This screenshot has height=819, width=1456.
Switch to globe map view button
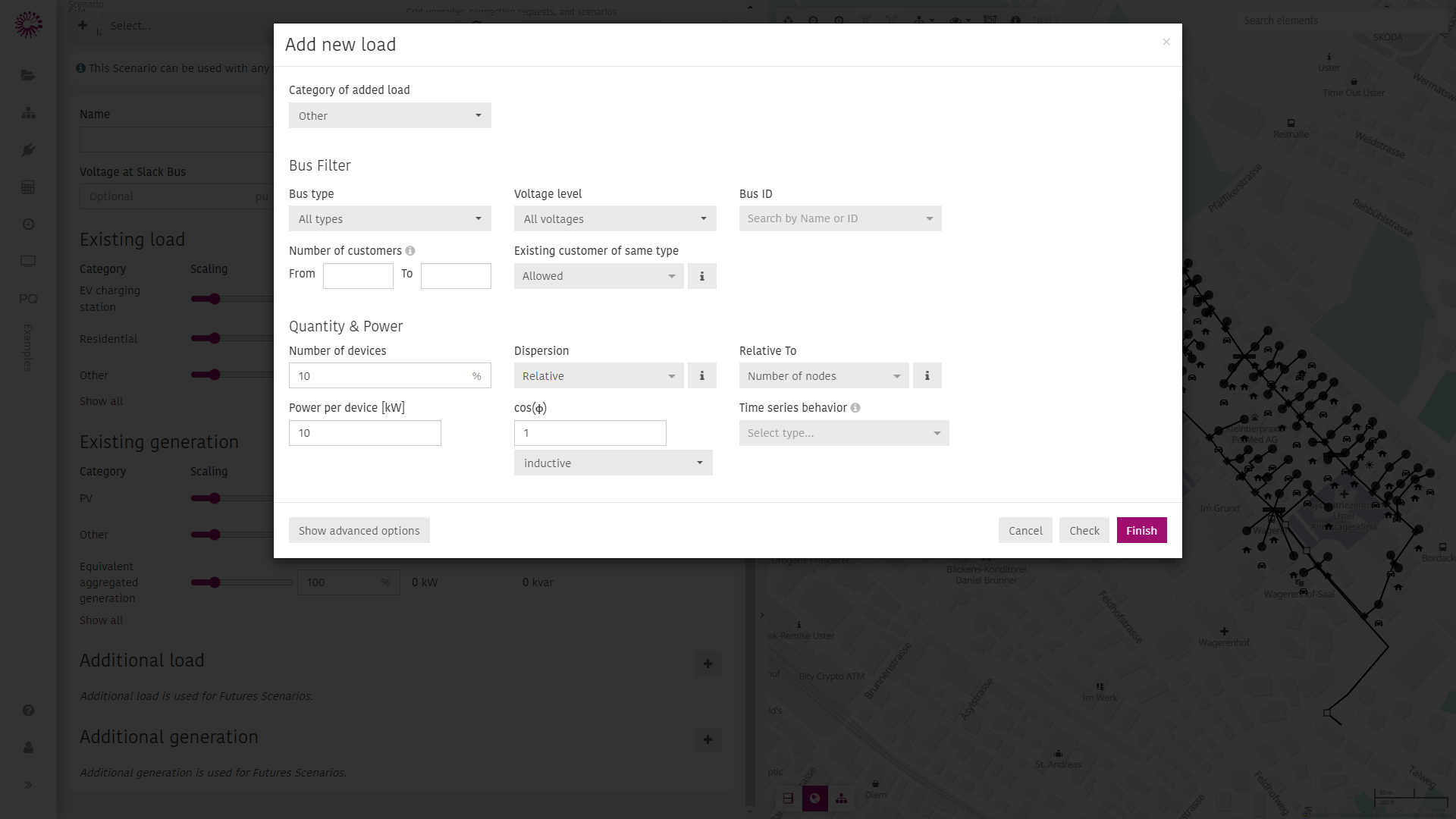tap(815, 798)
